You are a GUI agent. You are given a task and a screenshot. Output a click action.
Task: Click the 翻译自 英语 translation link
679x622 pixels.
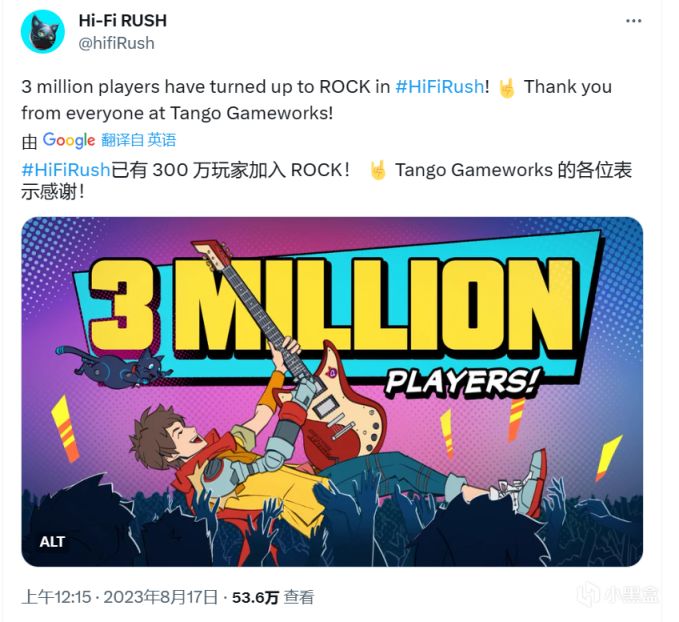[139, 140]
